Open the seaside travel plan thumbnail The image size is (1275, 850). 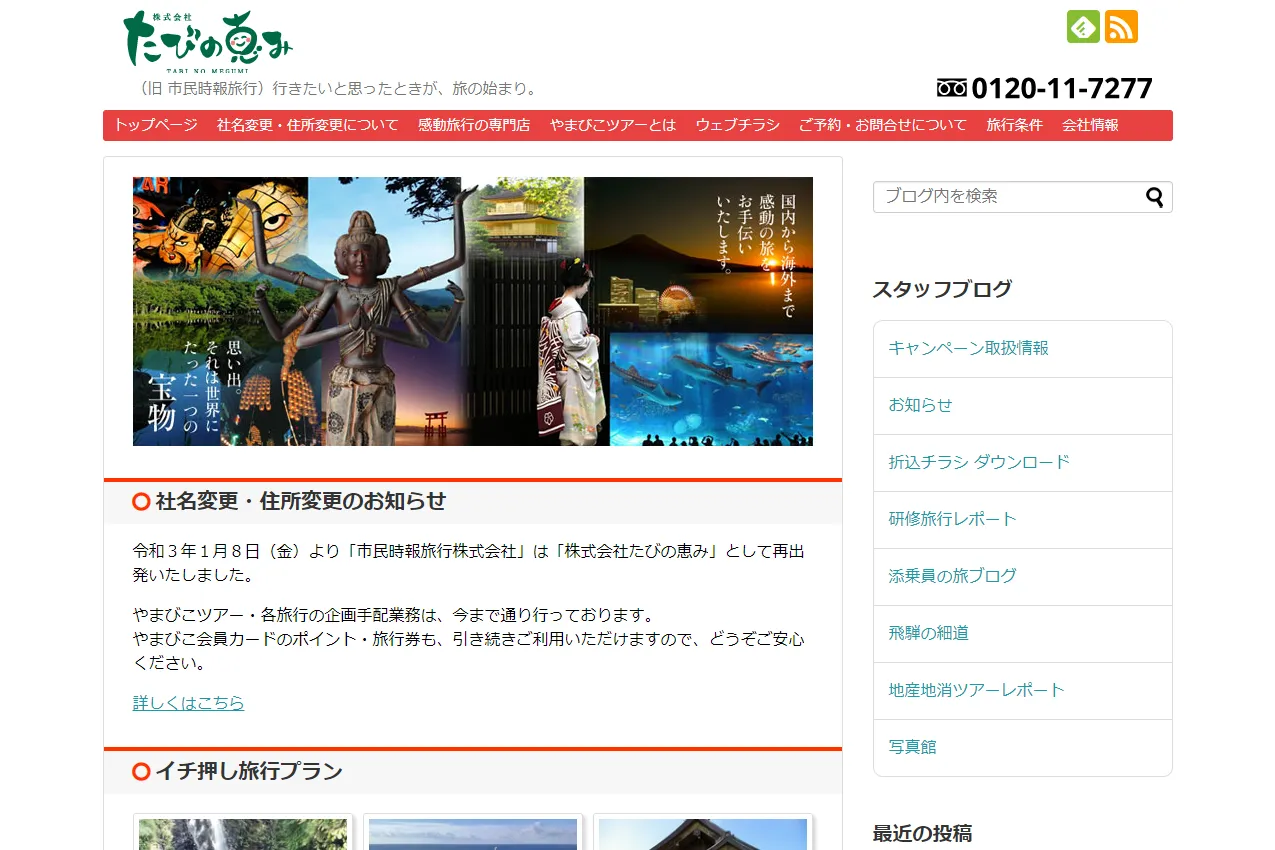pyautogui.click(x=473, y=834)
